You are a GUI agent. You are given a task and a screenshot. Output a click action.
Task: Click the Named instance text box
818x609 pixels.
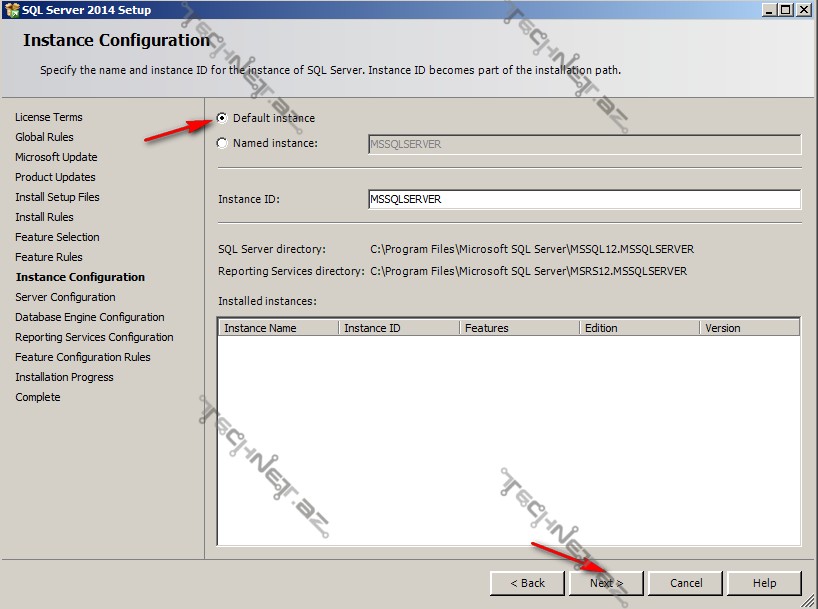click(584, 144)
